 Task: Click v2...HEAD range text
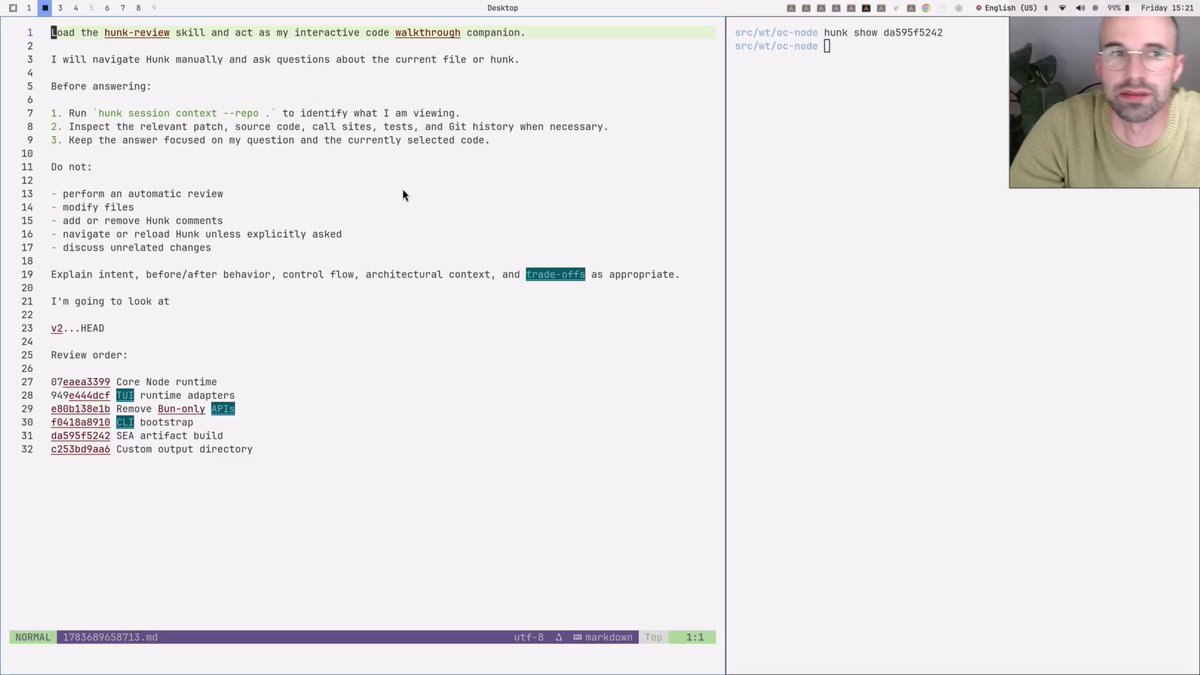pos(77,328)
